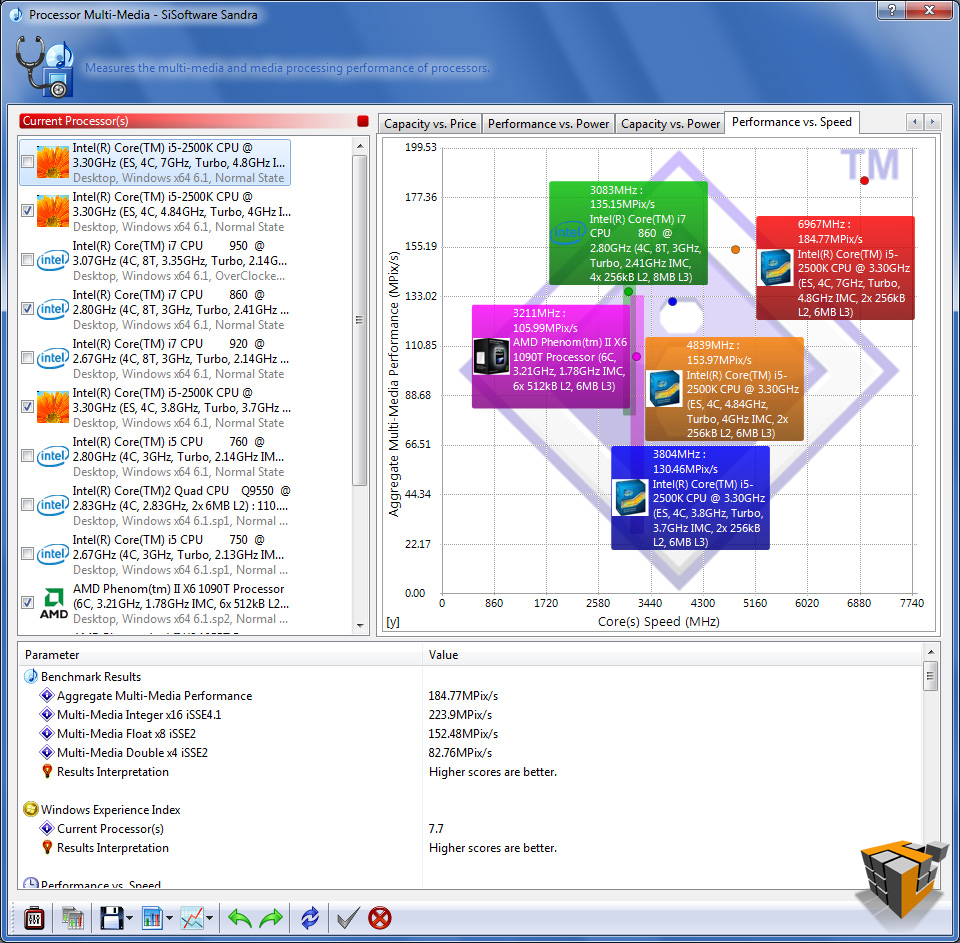This screenshot has height=943, width=960.
Task: Click the Intel logo on the i7 920 row
Action: 53,358
